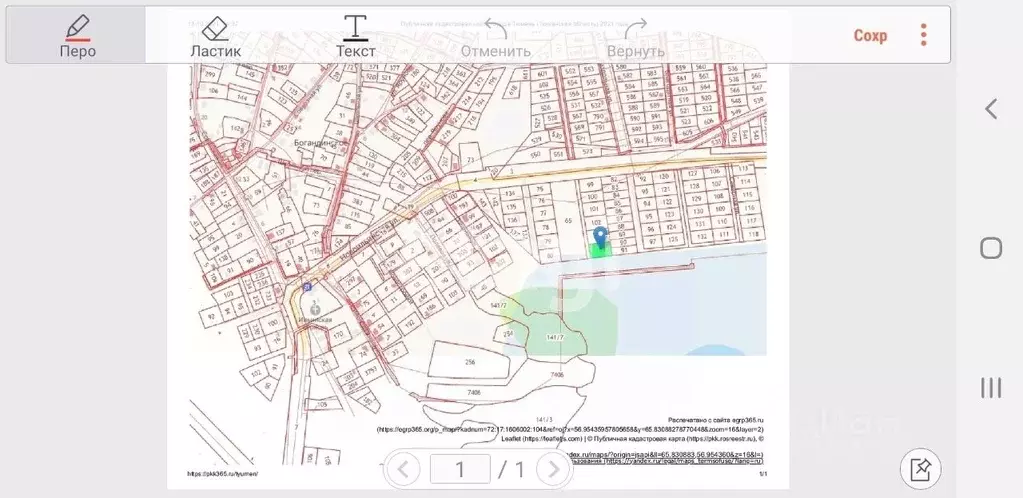Tap land plot numbered 256 on map
Image resolution: width=1023 pixels, height=498 pixels.
pos(470,361)
